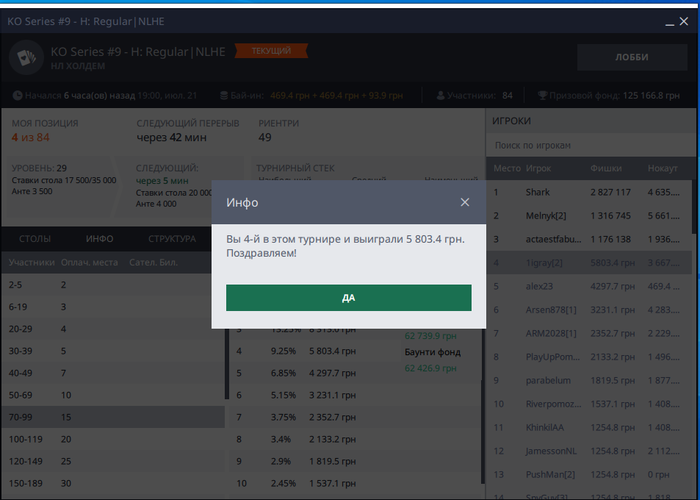
Task: Click the 120-149 participants row
Action: [113, 461]
